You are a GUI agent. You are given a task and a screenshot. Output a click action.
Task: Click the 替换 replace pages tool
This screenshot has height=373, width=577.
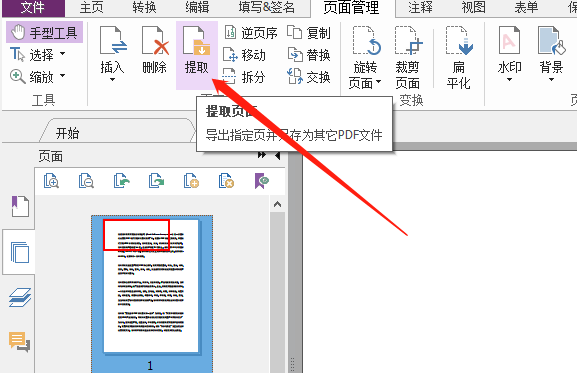(x=308, y=55)
